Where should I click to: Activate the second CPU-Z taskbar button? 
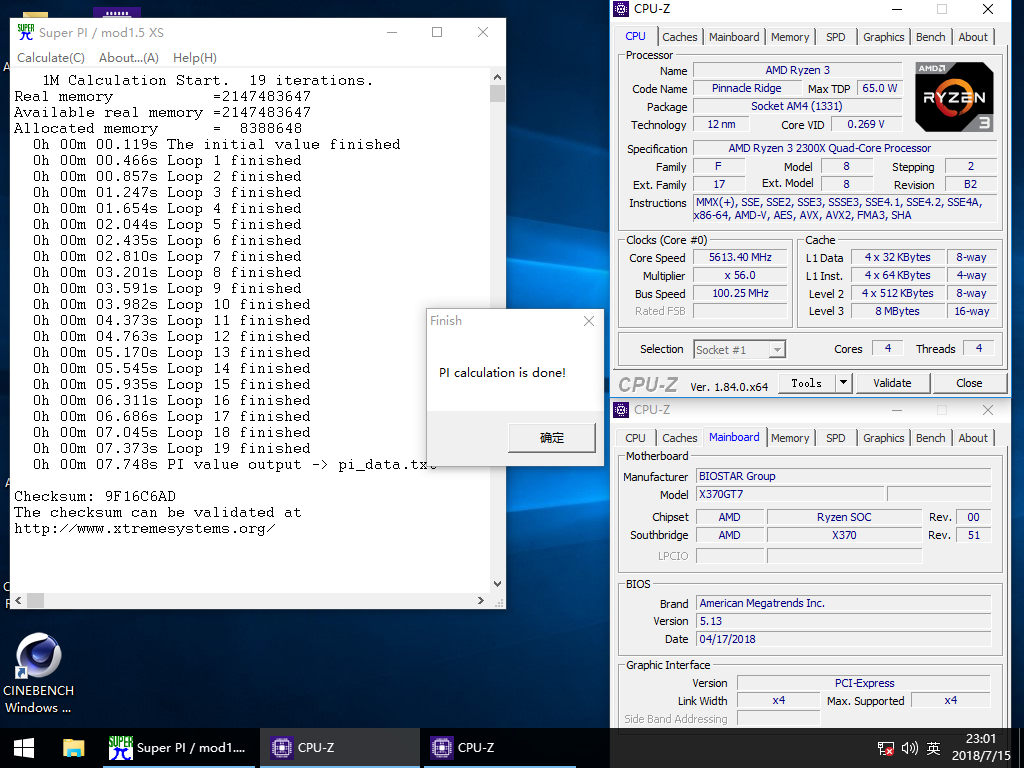[x=500, y=748]
